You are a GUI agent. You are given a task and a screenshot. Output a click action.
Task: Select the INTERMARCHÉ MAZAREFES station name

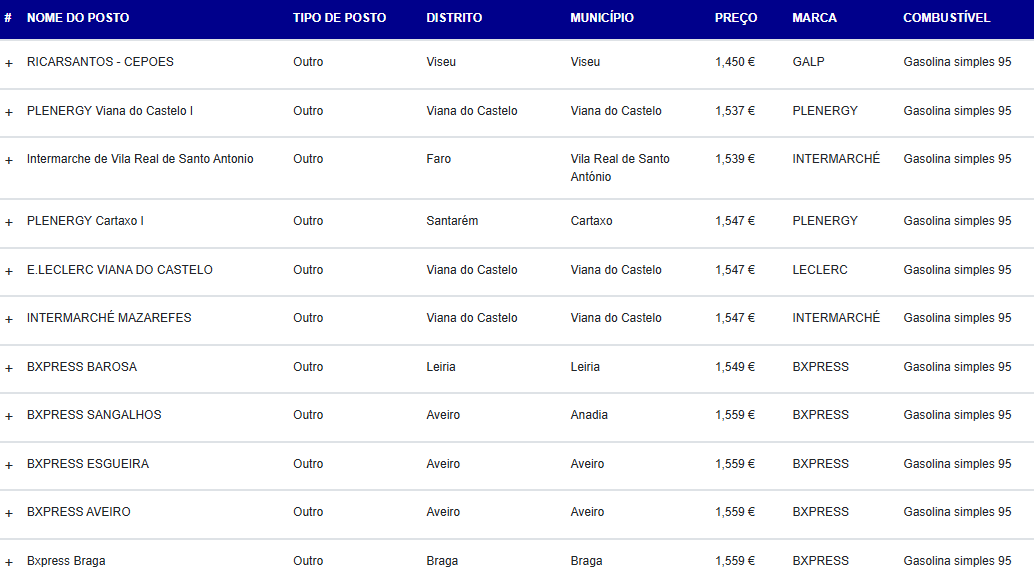tap(109, 318)
